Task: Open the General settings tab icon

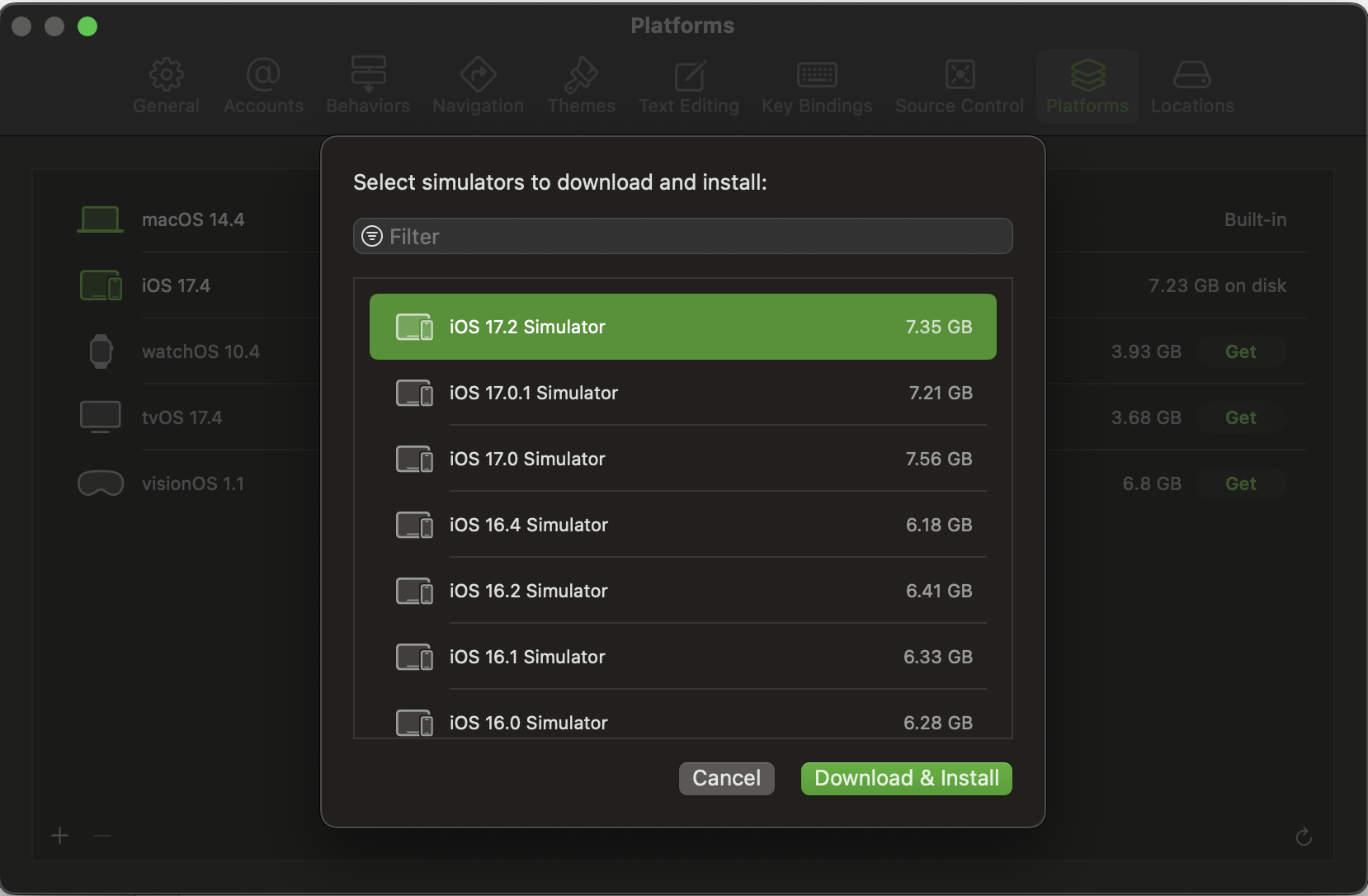Action: point(166,74)
